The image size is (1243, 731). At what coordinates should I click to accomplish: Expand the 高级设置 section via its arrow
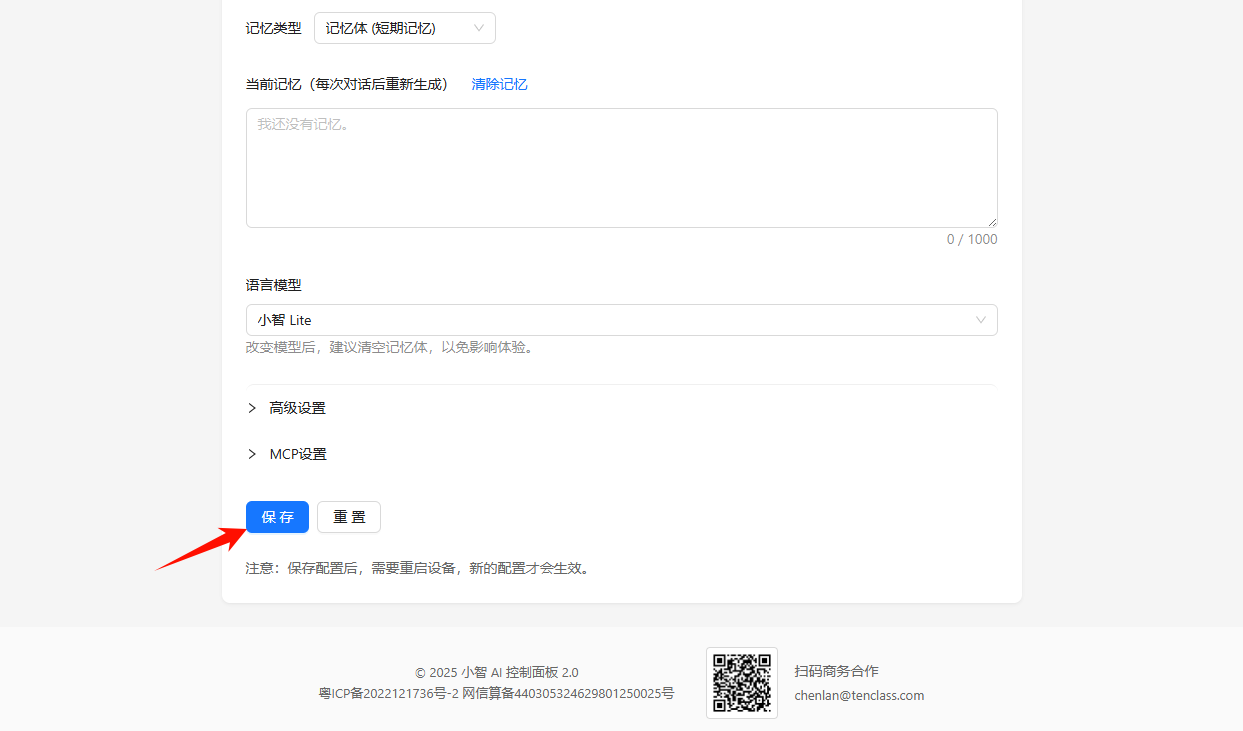click(252, 408)
